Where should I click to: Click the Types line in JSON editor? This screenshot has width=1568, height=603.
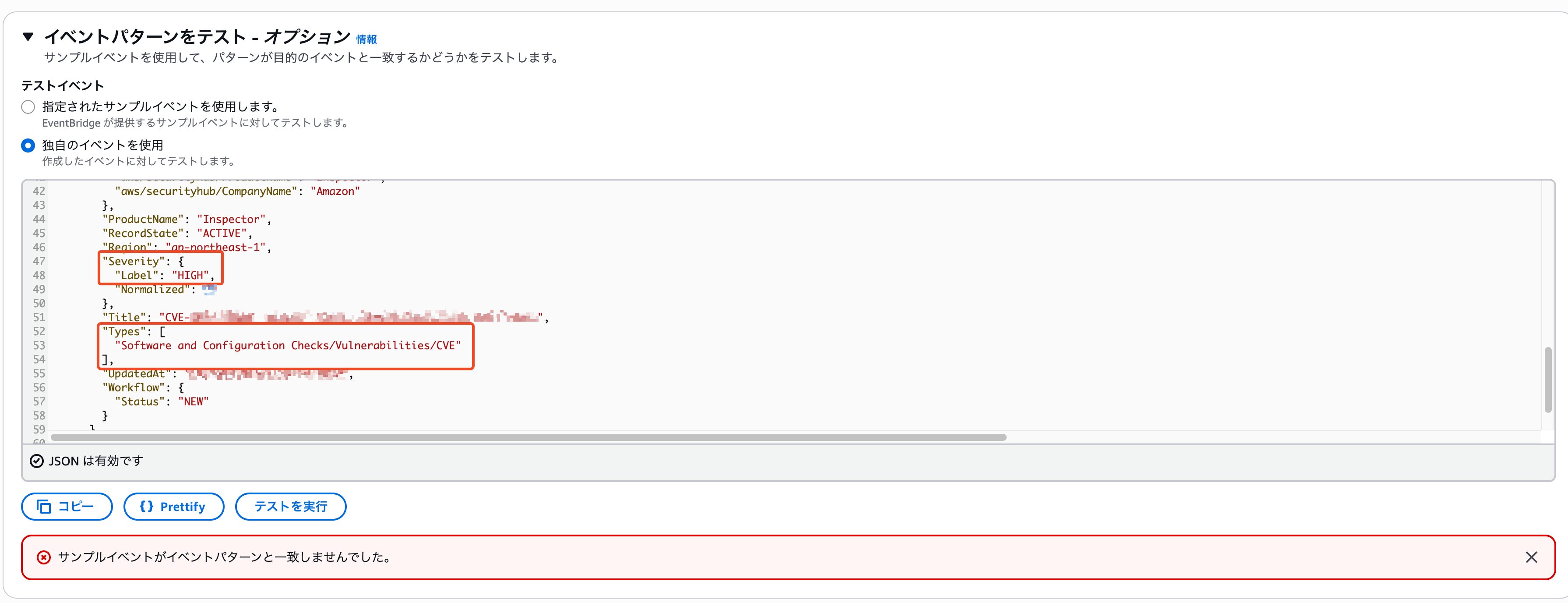point(134,331)
